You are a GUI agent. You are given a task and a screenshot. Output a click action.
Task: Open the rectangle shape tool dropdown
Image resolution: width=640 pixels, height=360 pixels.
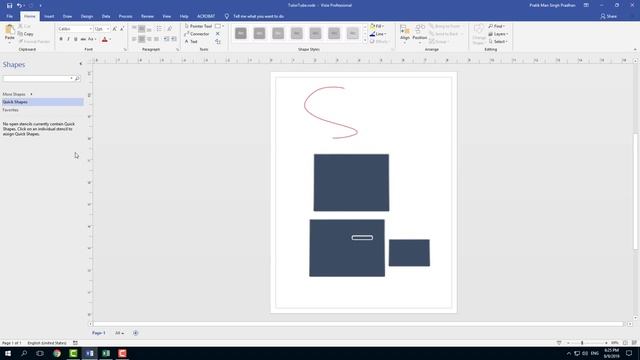click(223, 26)
